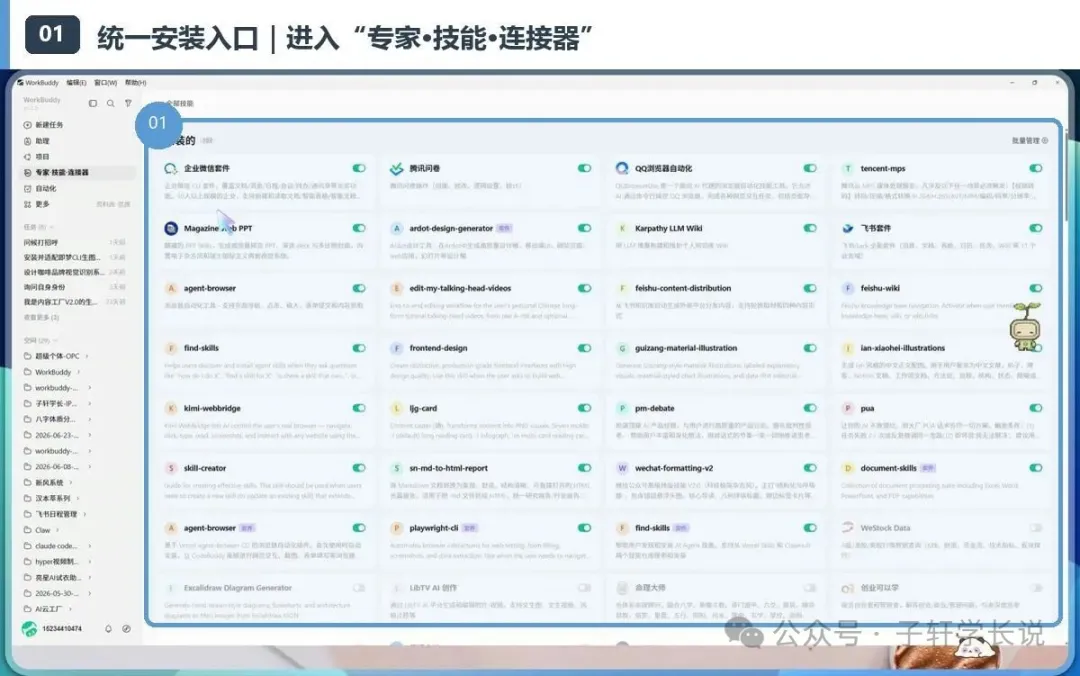Open the LibTV AI 创作 skill card
Screen dimensions: 1080x676
(x=490, y=599)
